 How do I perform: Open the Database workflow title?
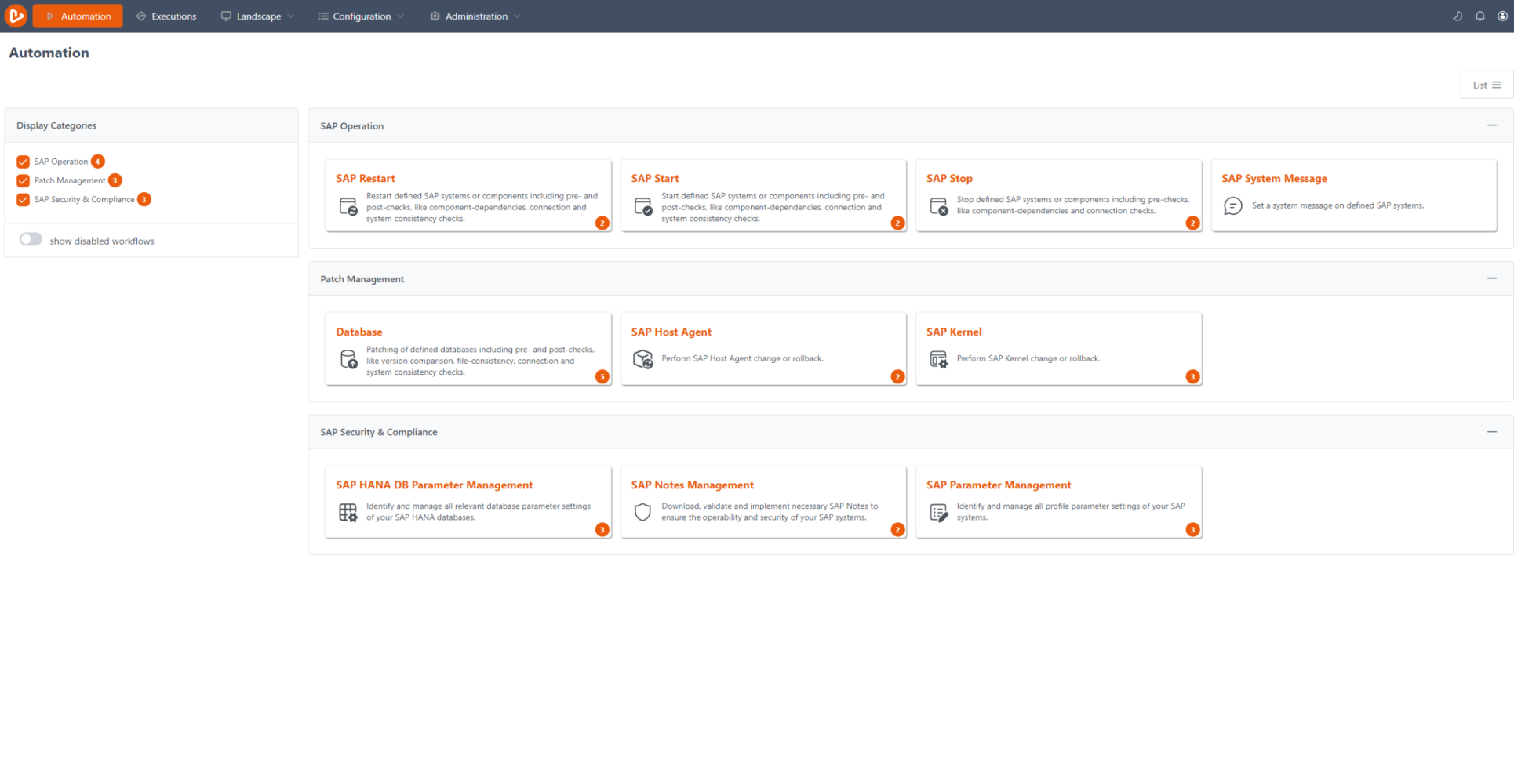click(359, 332)
